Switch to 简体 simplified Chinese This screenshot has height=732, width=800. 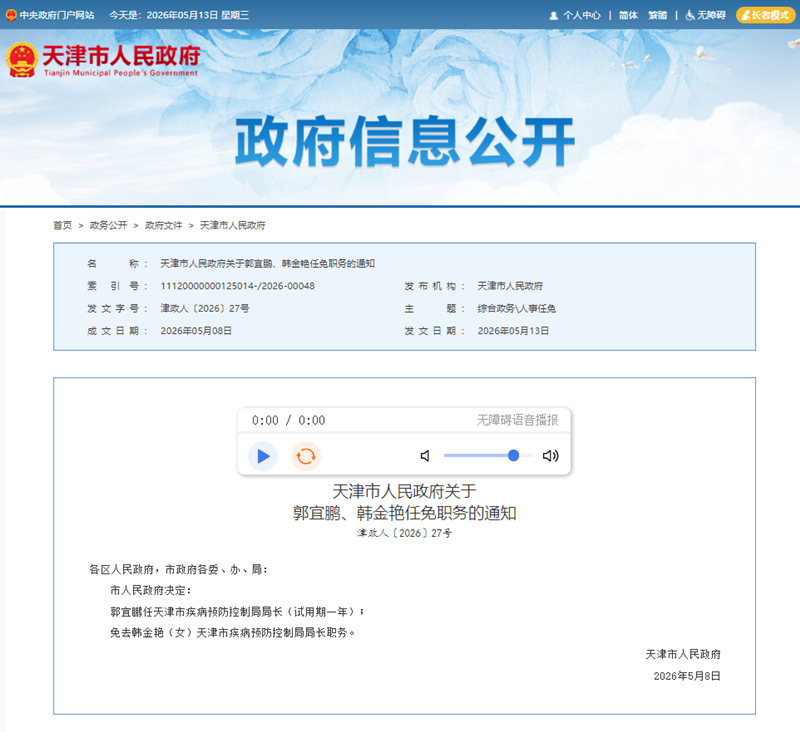point(628,15)
